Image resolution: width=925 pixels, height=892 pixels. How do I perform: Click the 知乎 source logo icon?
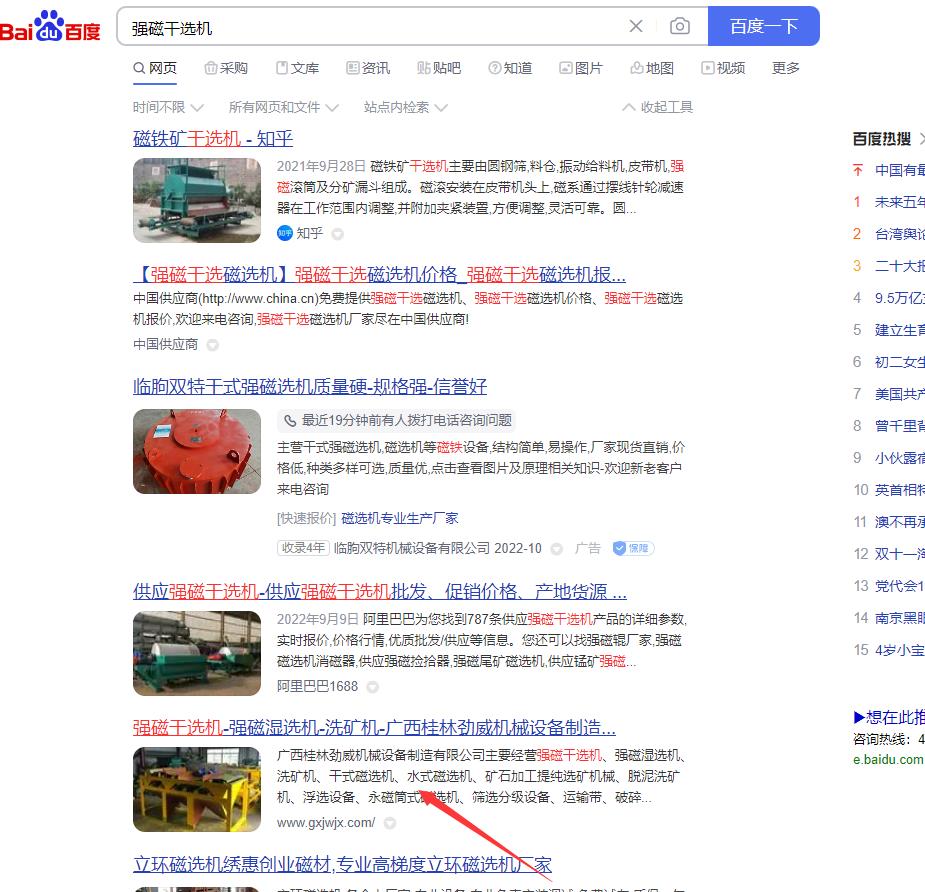(x=284, y=234)
